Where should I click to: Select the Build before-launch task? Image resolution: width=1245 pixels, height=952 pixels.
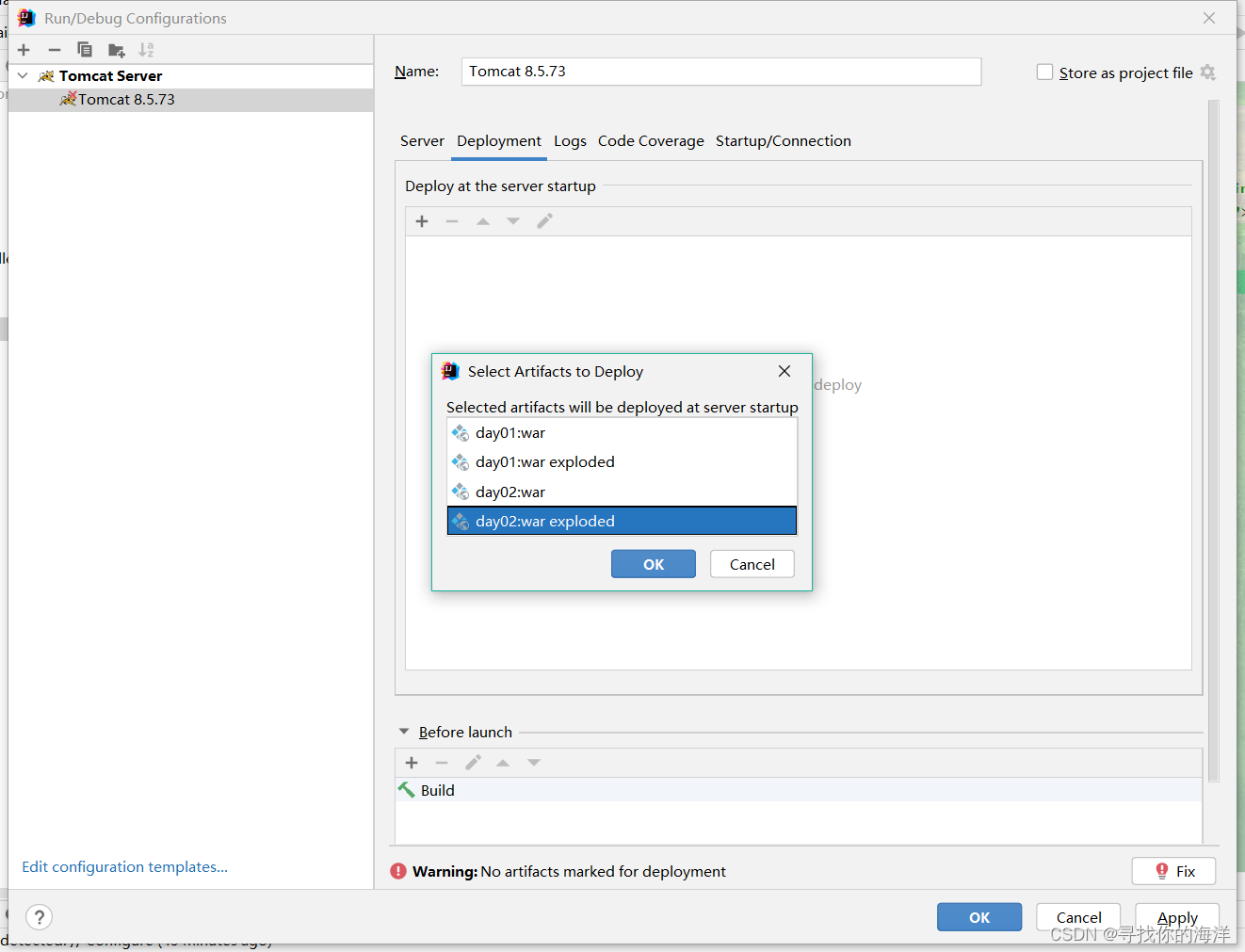coord(799,790)
